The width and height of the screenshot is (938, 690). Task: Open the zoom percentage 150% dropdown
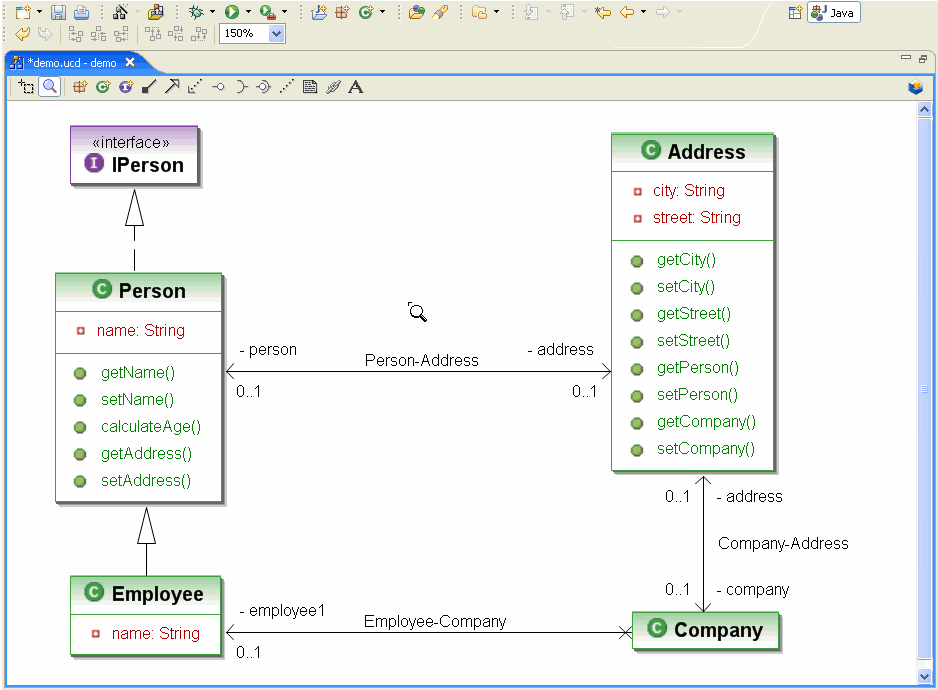[x=277, y=34]
